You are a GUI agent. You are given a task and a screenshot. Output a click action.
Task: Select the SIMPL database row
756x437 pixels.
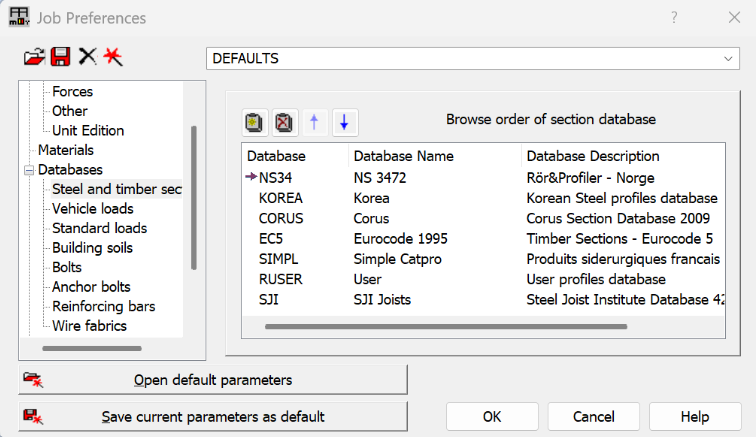(x=484, y=259)
